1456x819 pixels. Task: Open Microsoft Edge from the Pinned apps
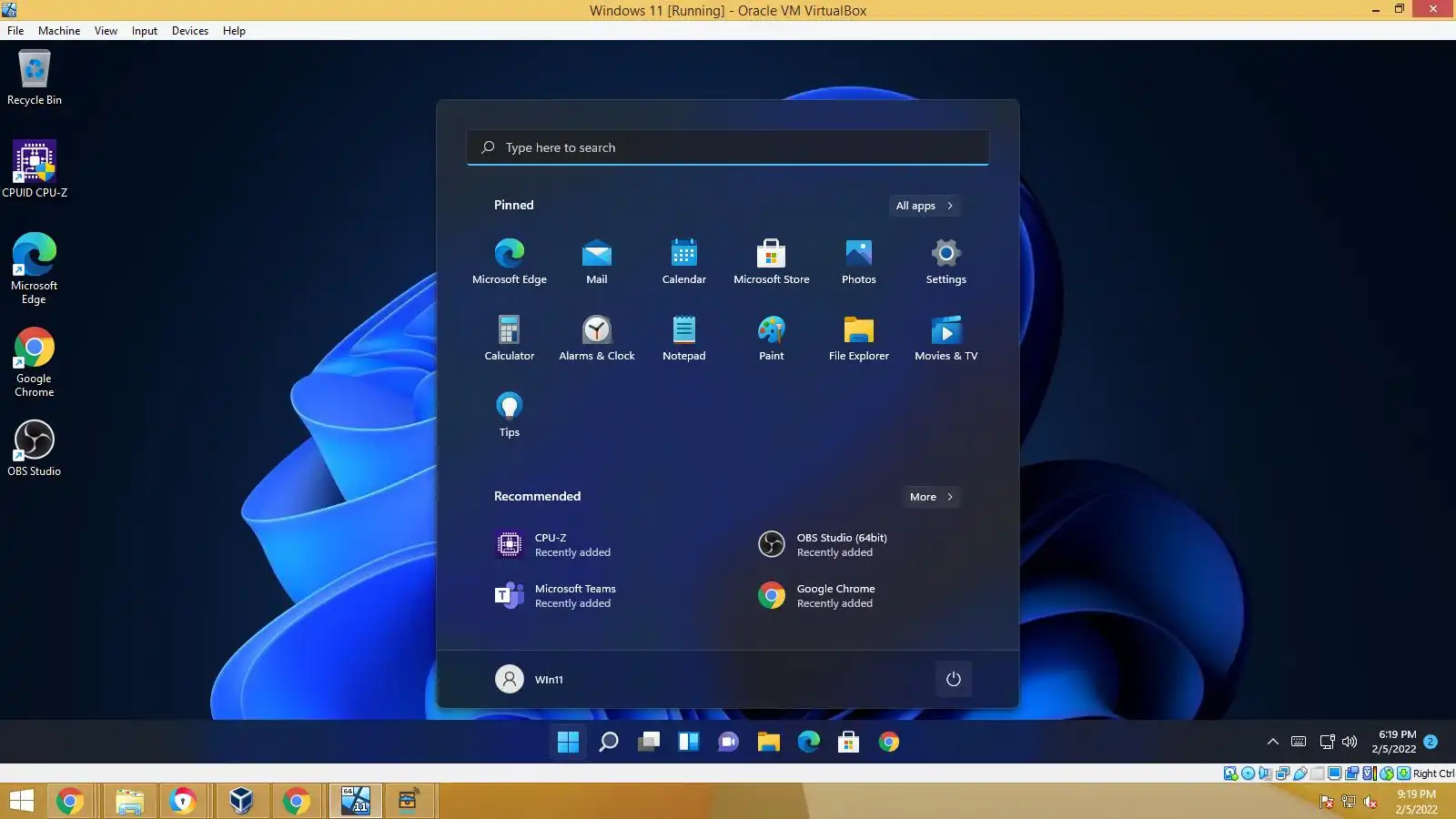(510, 261)
